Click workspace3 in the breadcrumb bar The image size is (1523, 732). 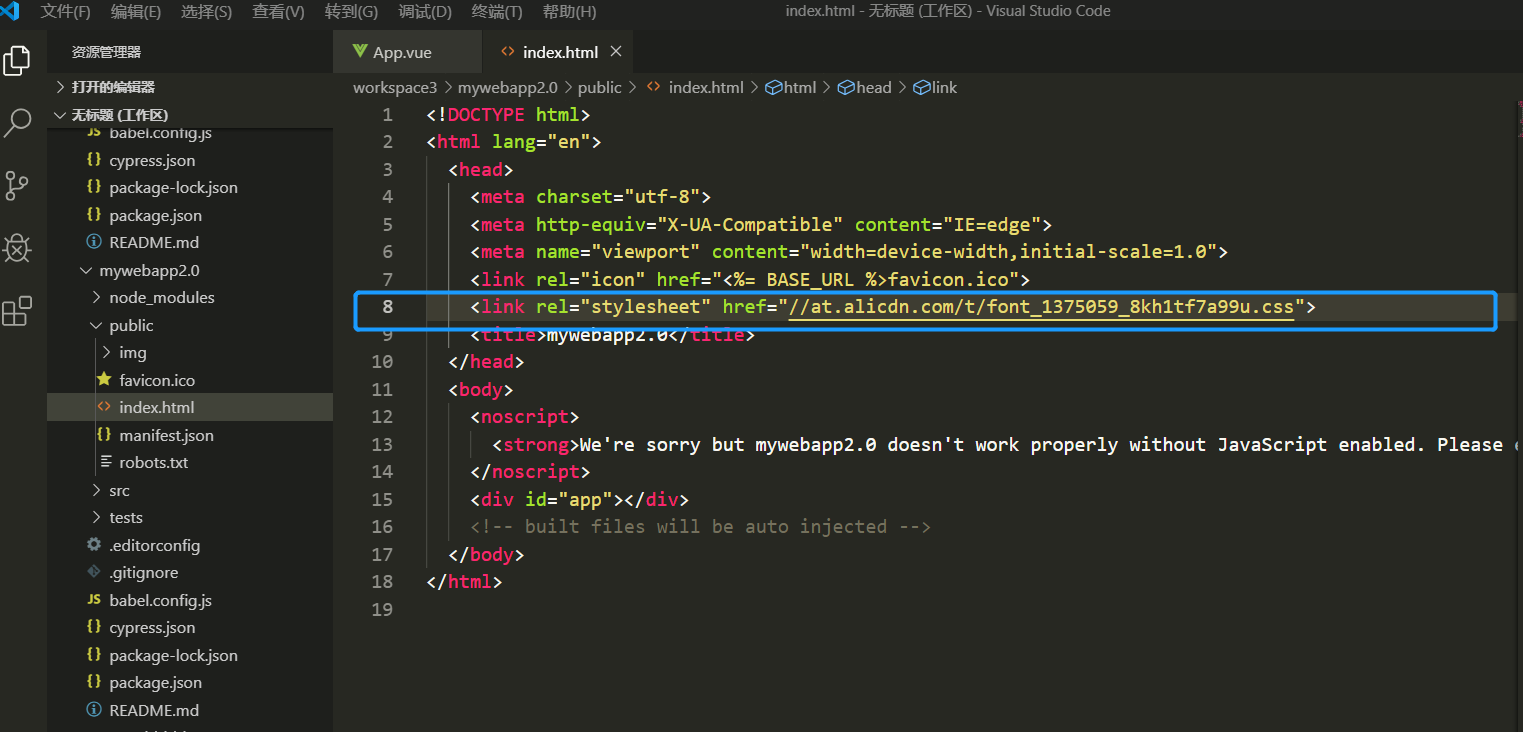coord(395,87)
